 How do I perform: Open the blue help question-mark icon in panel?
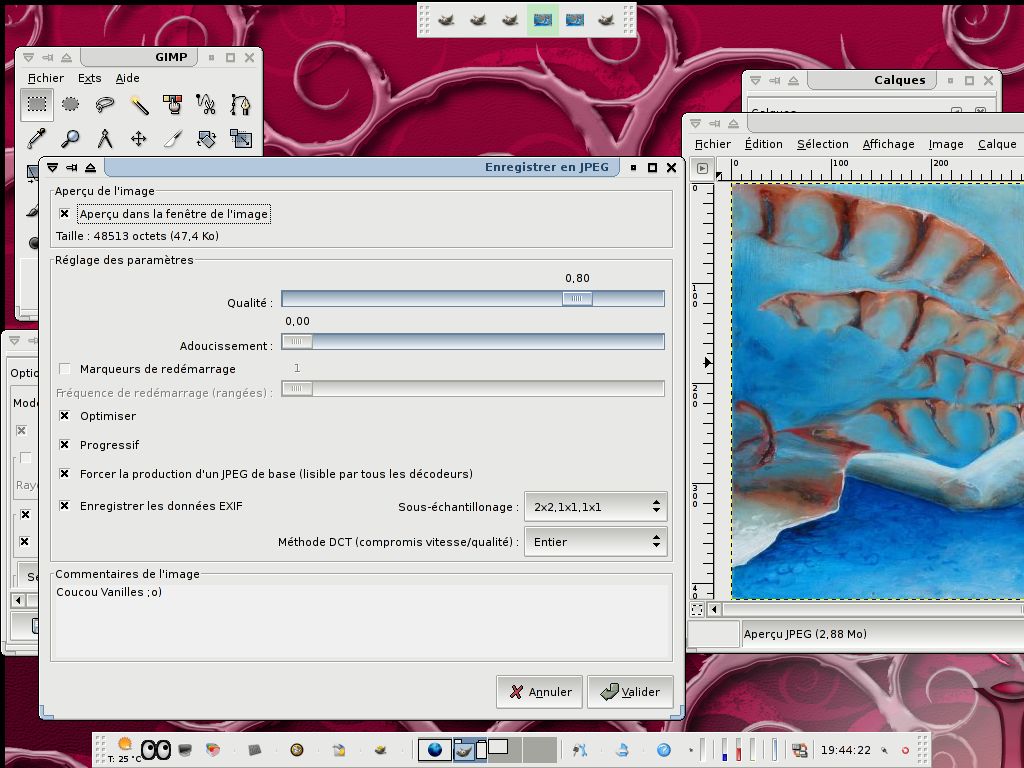coord(664,750)
